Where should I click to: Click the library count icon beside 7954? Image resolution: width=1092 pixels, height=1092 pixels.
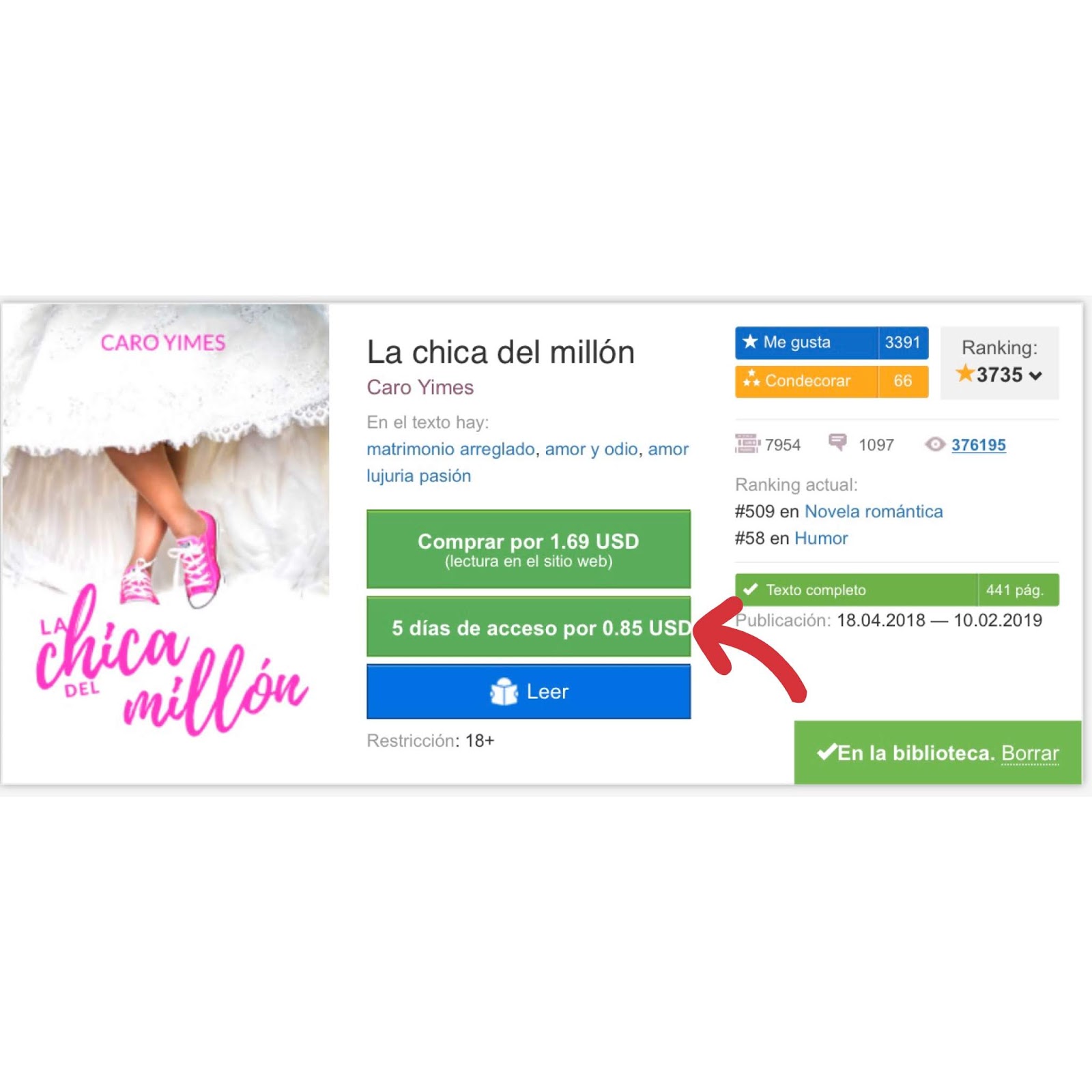click(747, 444)
